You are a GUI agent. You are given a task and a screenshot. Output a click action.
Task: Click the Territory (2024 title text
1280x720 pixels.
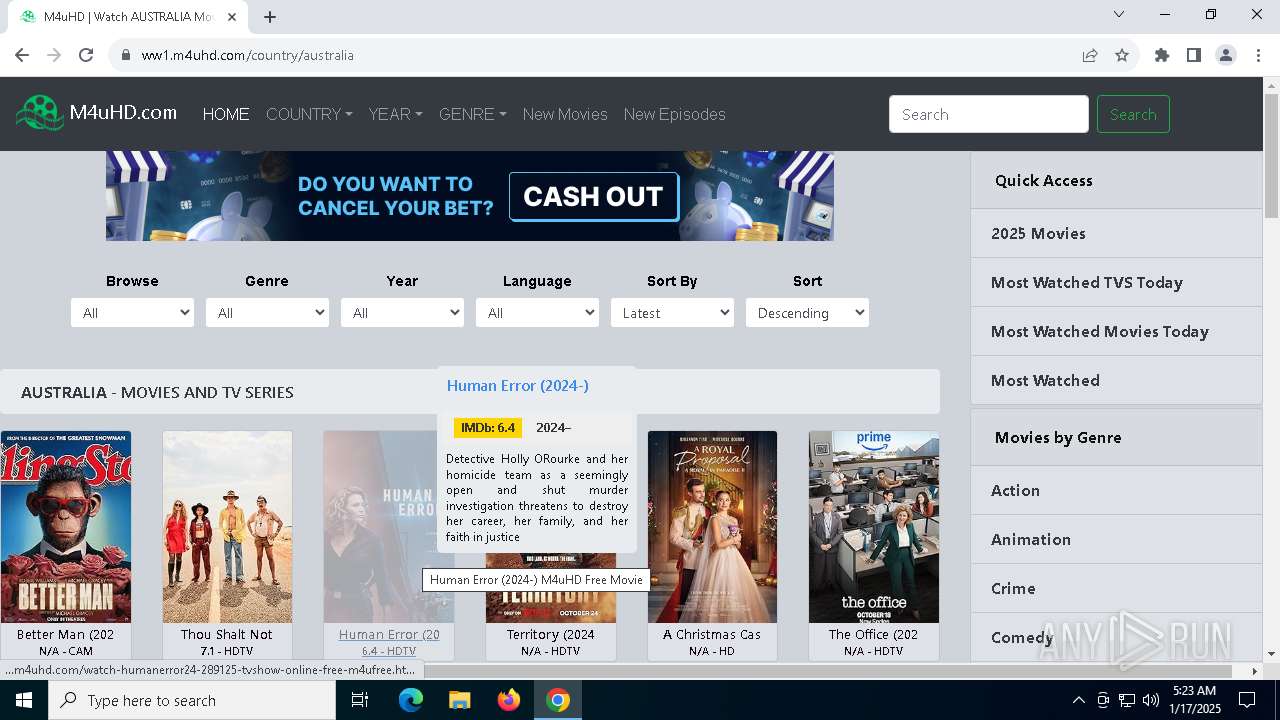point(551,634)
